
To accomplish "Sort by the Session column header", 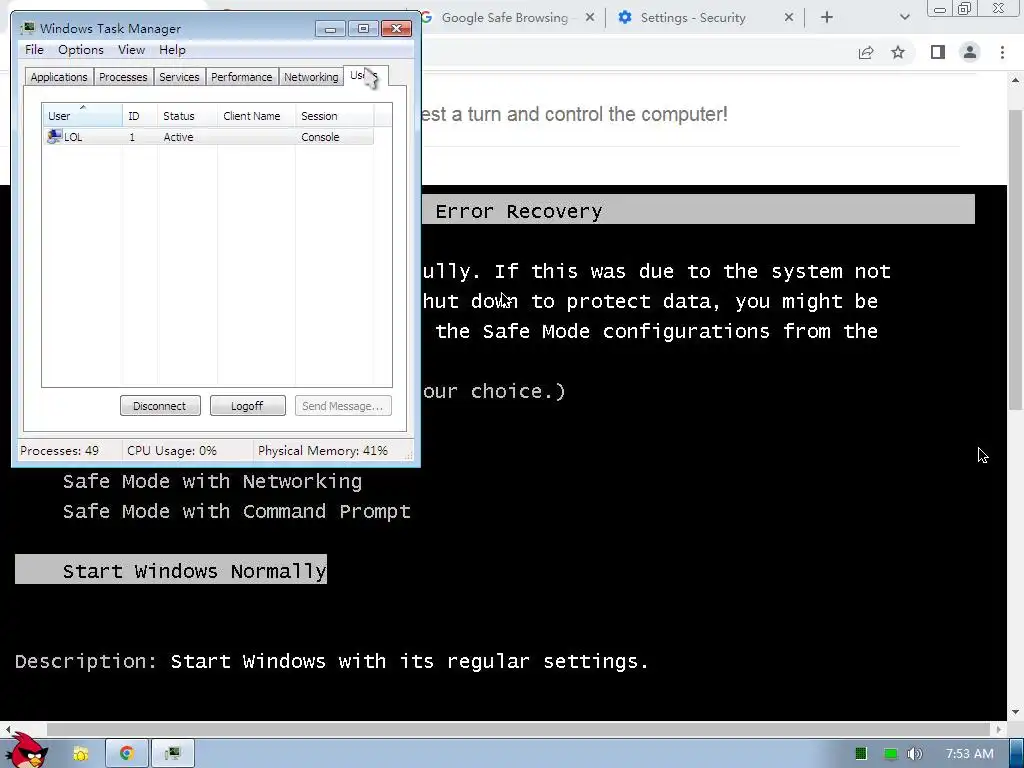I will point(334,116).
